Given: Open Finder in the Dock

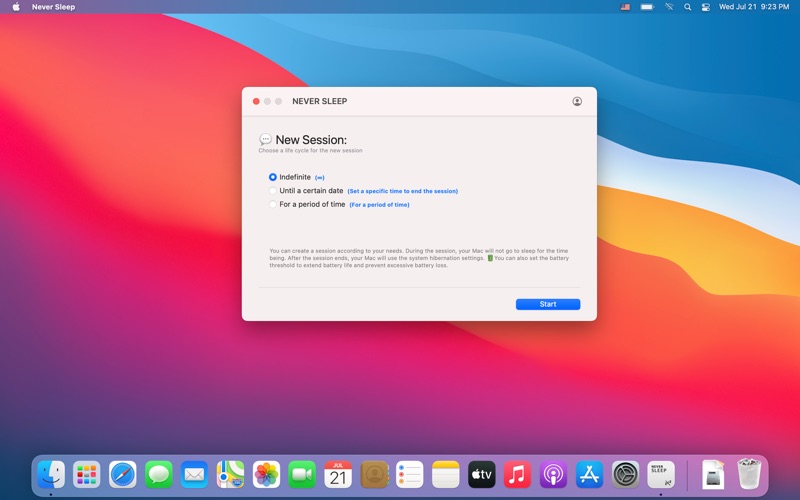Looking at the screenshot, I should point(51,474).
